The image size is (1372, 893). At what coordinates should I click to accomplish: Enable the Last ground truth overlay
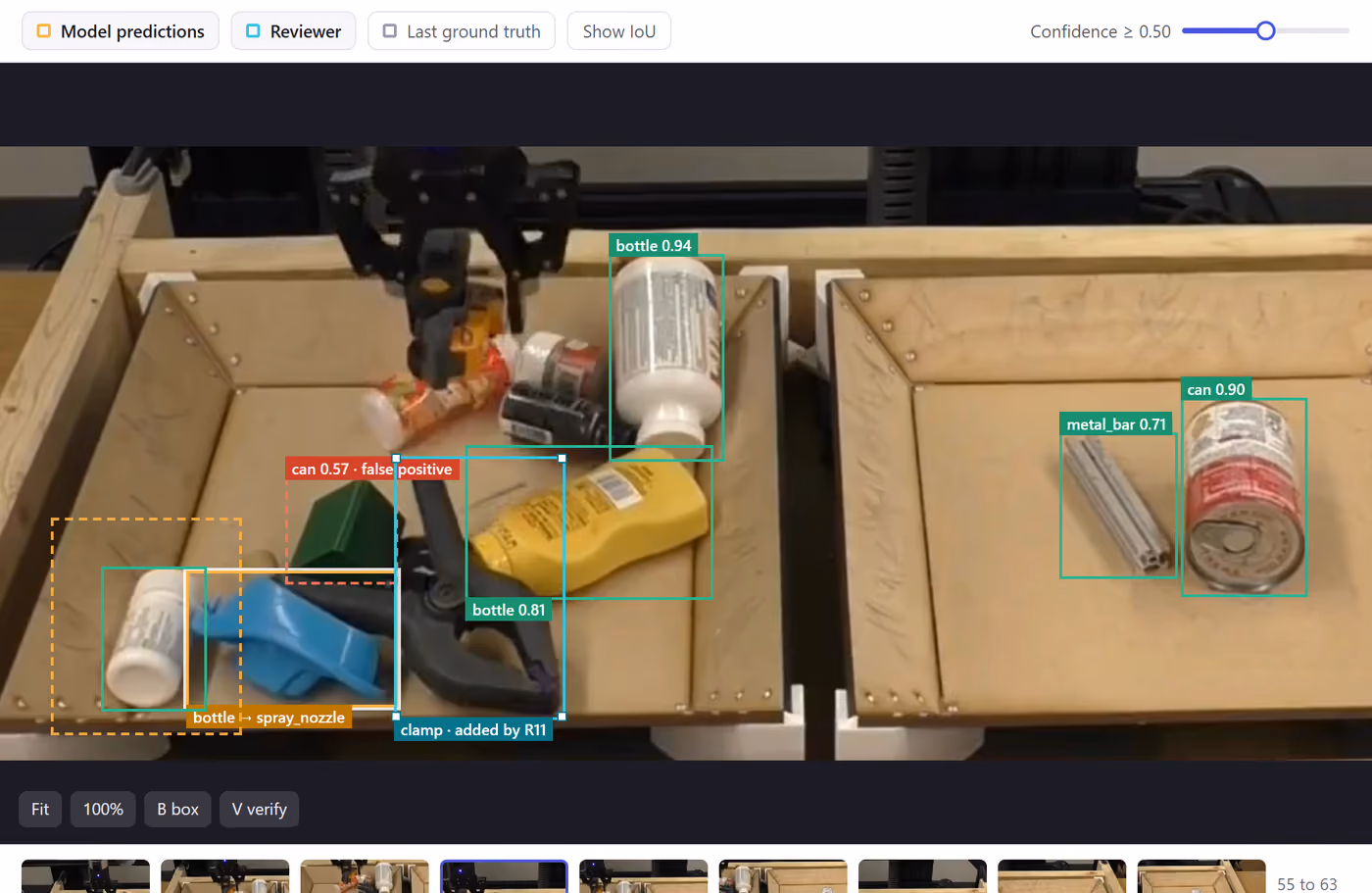pos(462,31)
